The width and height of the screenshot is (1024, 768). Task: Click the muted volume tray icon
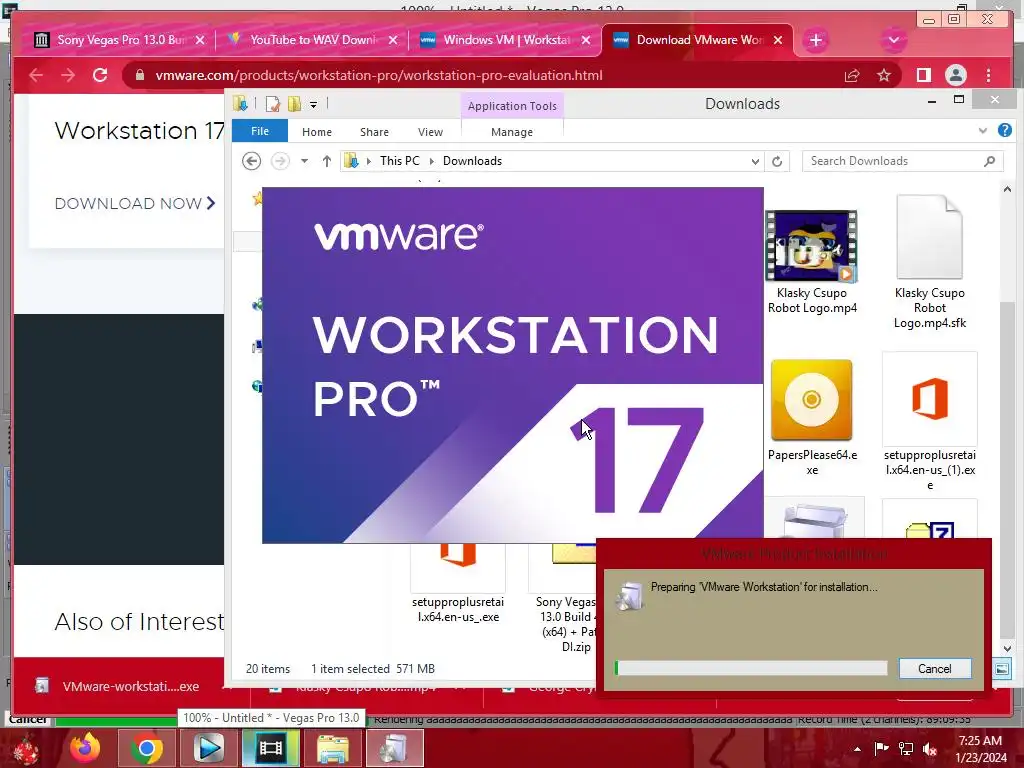(x=930, y=749)
